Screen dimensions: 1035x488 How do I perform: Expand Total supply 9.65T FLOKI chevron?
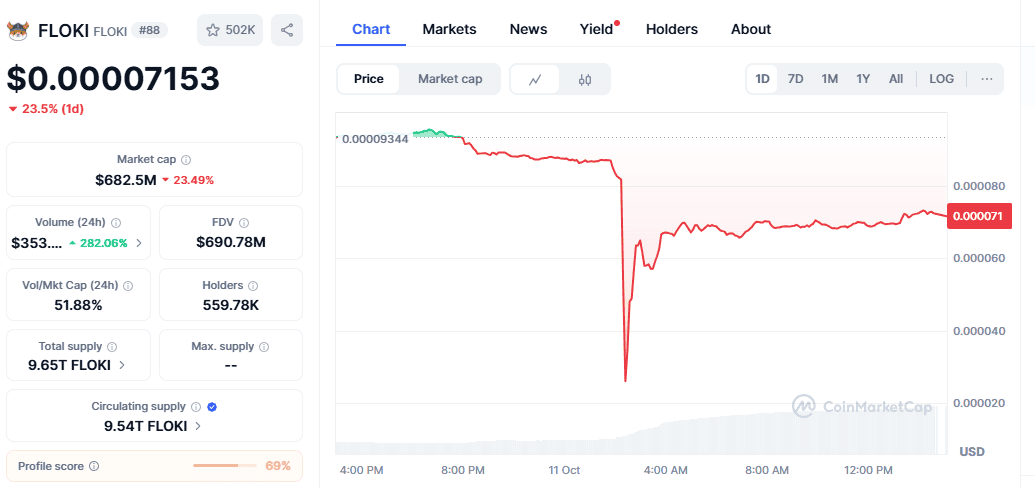click(122, 365)
